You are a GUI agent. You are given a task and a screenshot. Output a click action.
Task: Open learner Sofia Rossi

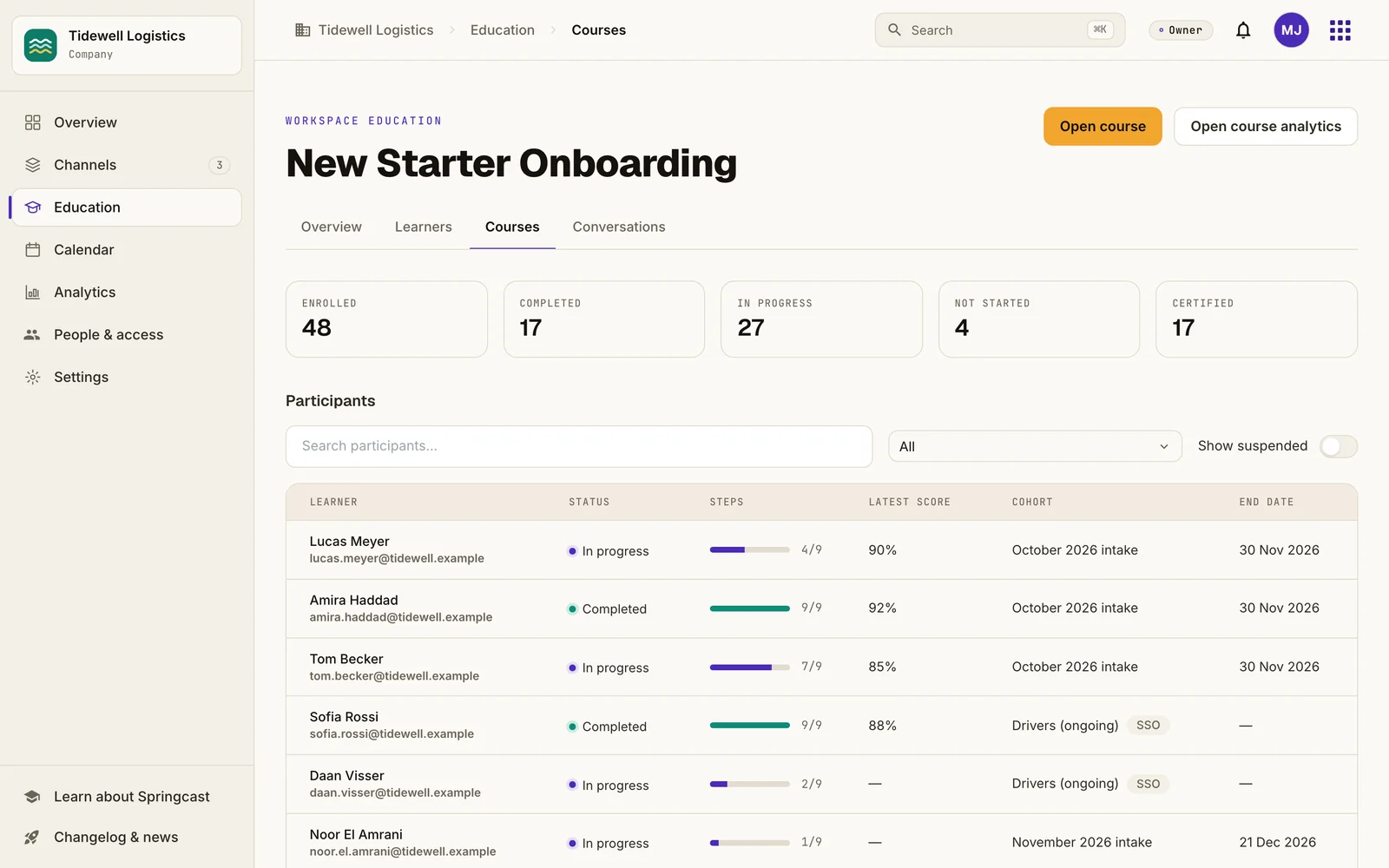tap(344, 717)
